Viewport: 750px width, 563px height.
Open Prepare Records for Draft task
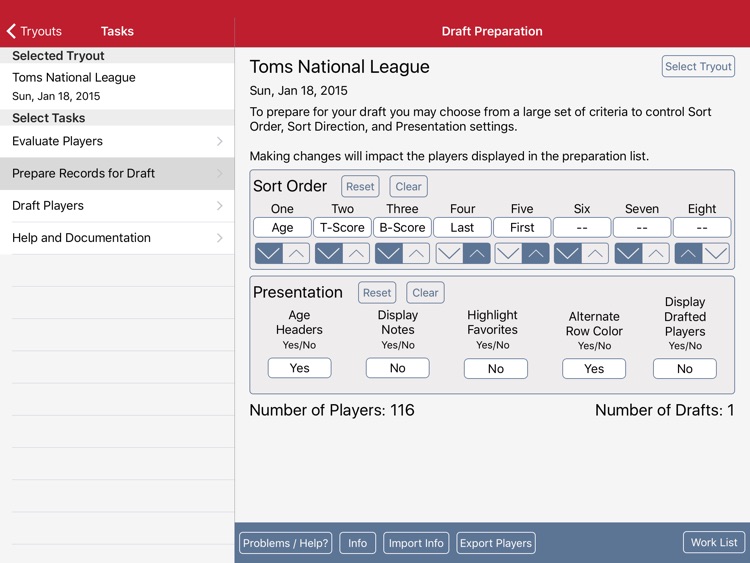click(117, 173)
